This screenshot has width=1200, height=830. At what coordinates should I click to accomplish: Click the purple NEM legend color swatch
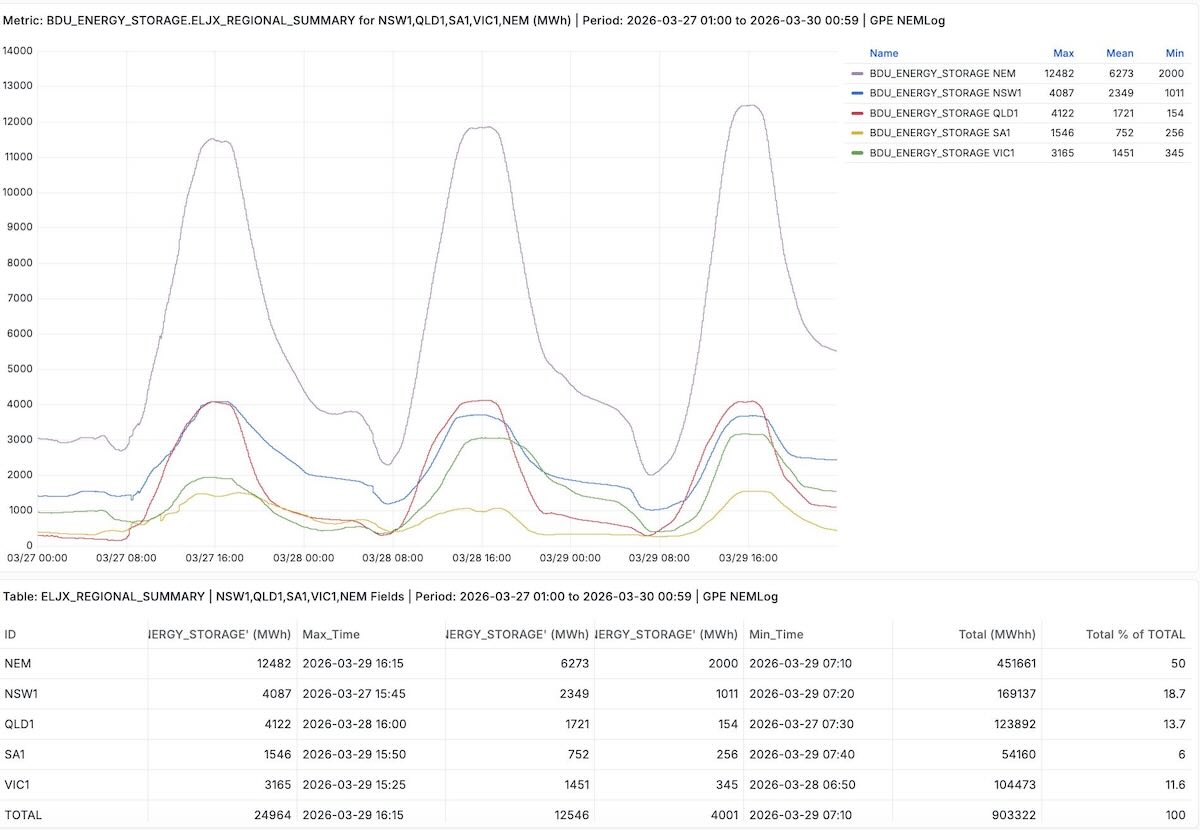(857, 73)
